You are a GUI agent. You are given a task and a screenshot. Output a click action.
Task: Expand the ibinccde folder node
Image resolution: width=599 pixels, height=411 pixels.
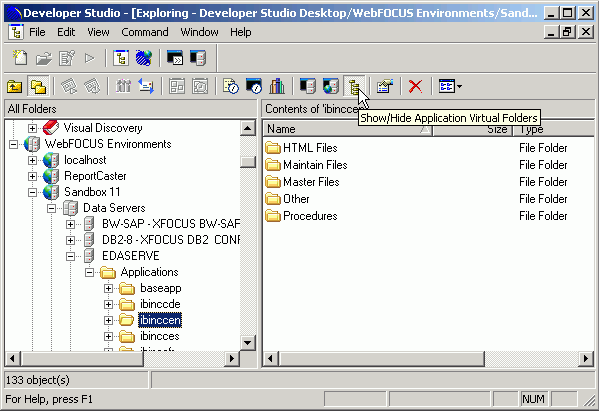point(108,304)
